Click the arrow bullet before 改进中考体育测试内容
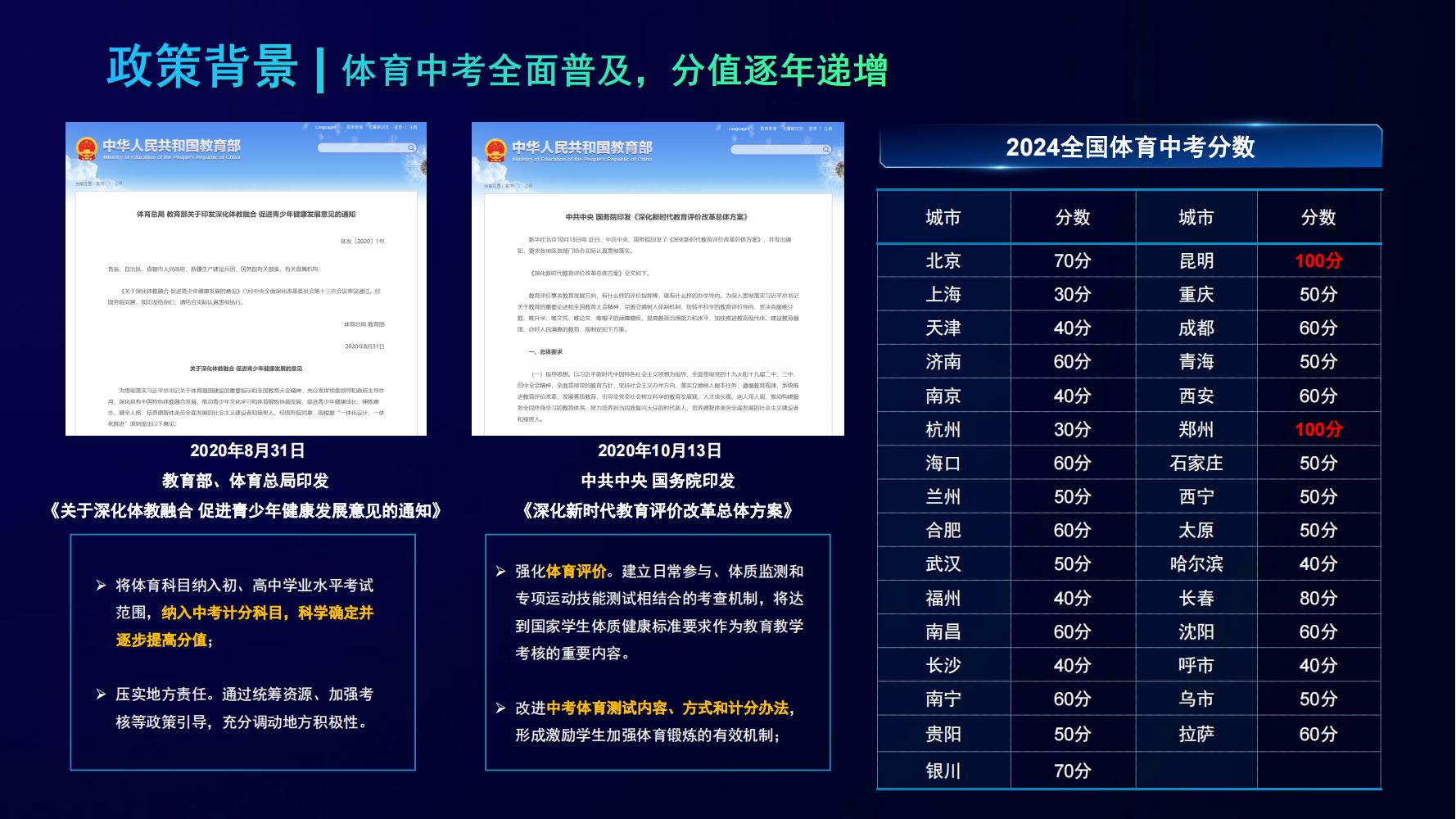This screenshot has height=819, width=1456. click(x=500, y=708)
